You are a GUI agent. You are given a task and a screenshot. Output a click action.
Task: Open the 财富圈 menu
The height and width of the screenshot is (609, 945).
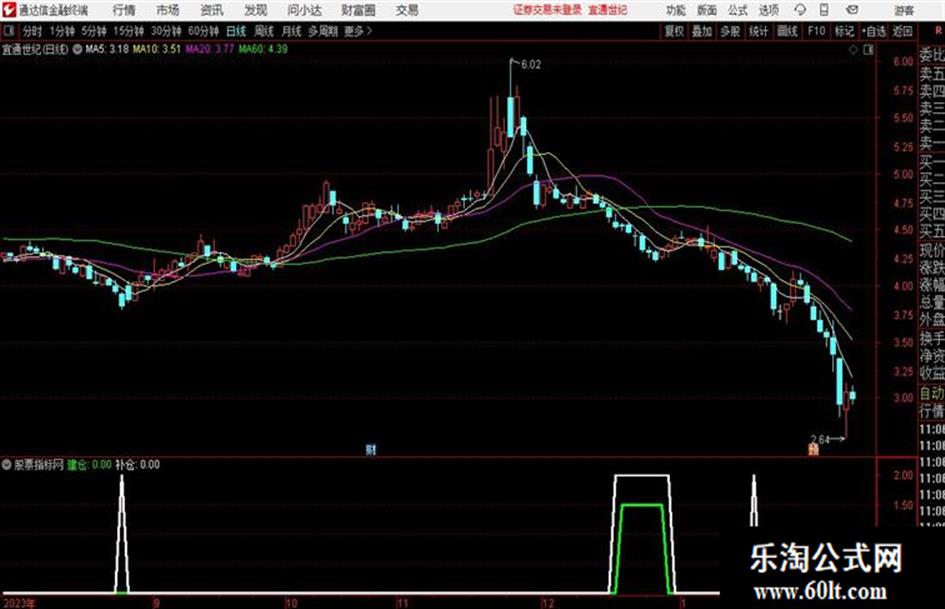358,10
